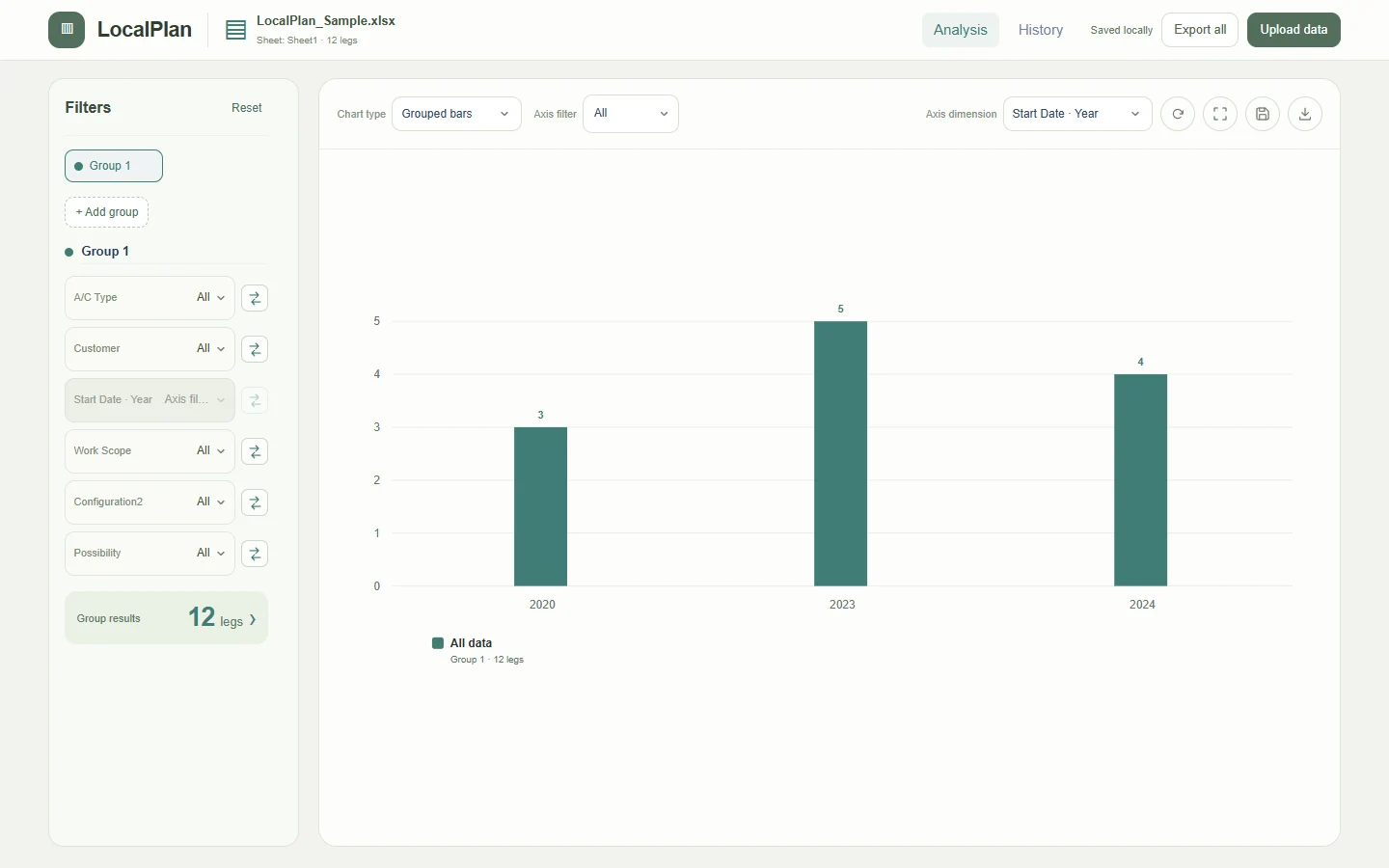Image resolution: width=1389 pixels, height=868 pixels.
Task: Swap the A/C Type filter to axis
Action: tap(255, 298)
